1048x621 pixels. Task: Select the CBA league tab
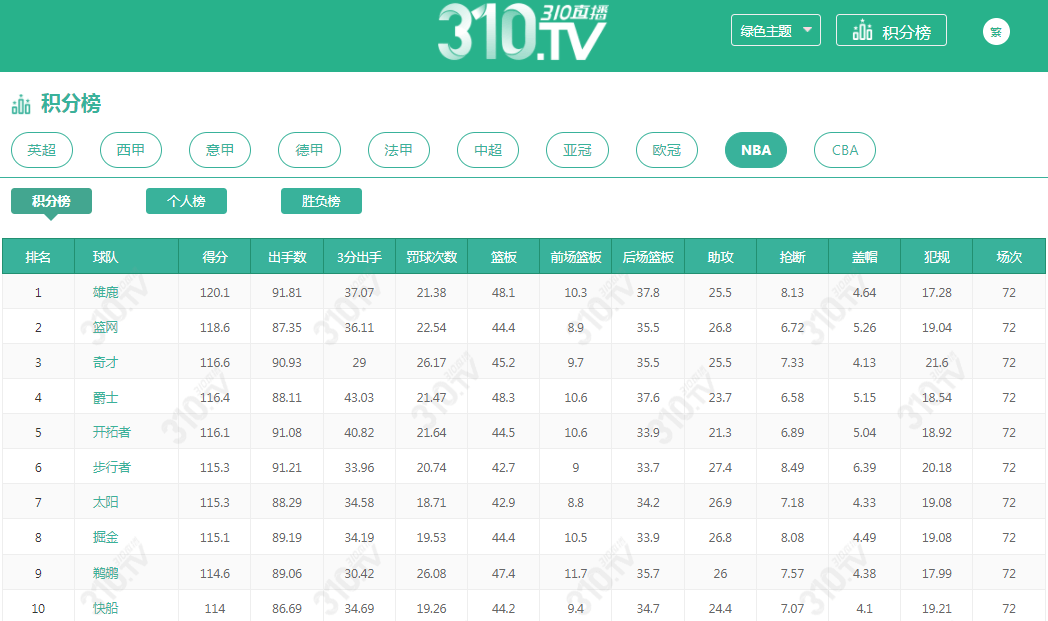[x=845, y=150]
